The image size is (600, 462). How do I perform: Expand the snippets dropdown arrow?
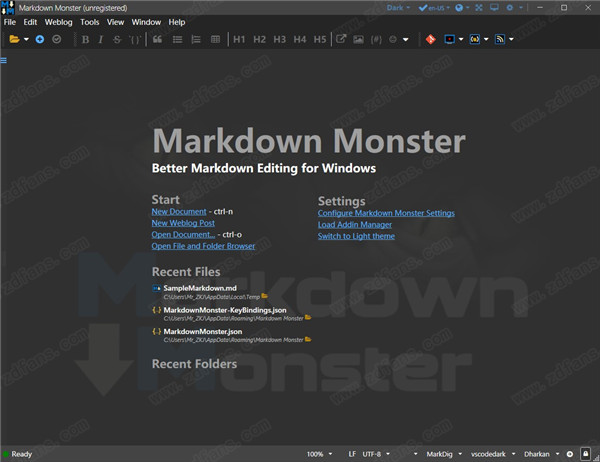tap(486, 39)
